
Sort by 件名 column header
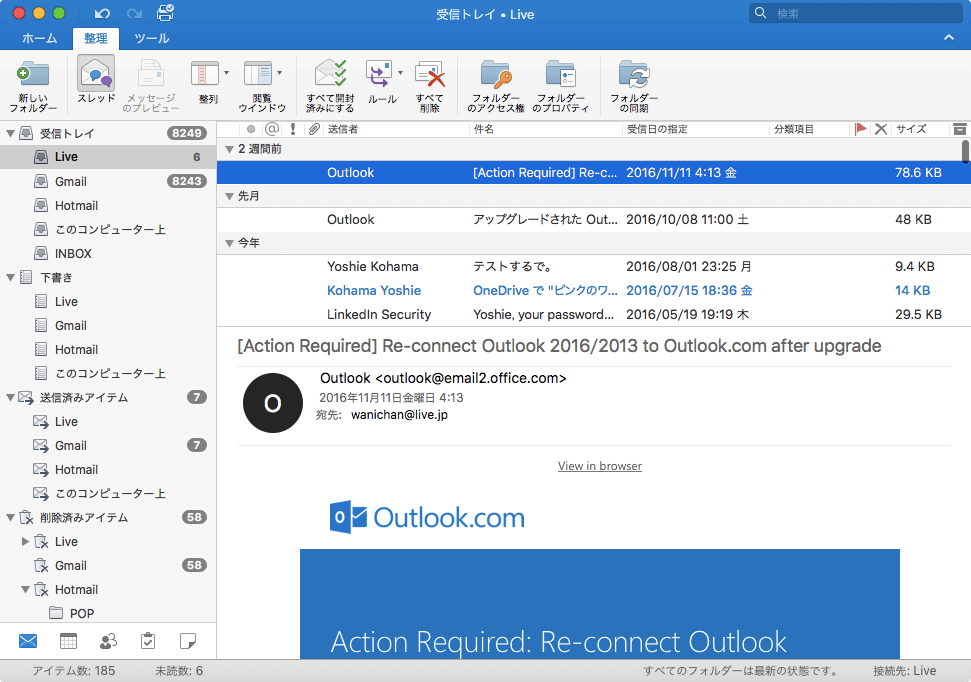pos(484,129)
